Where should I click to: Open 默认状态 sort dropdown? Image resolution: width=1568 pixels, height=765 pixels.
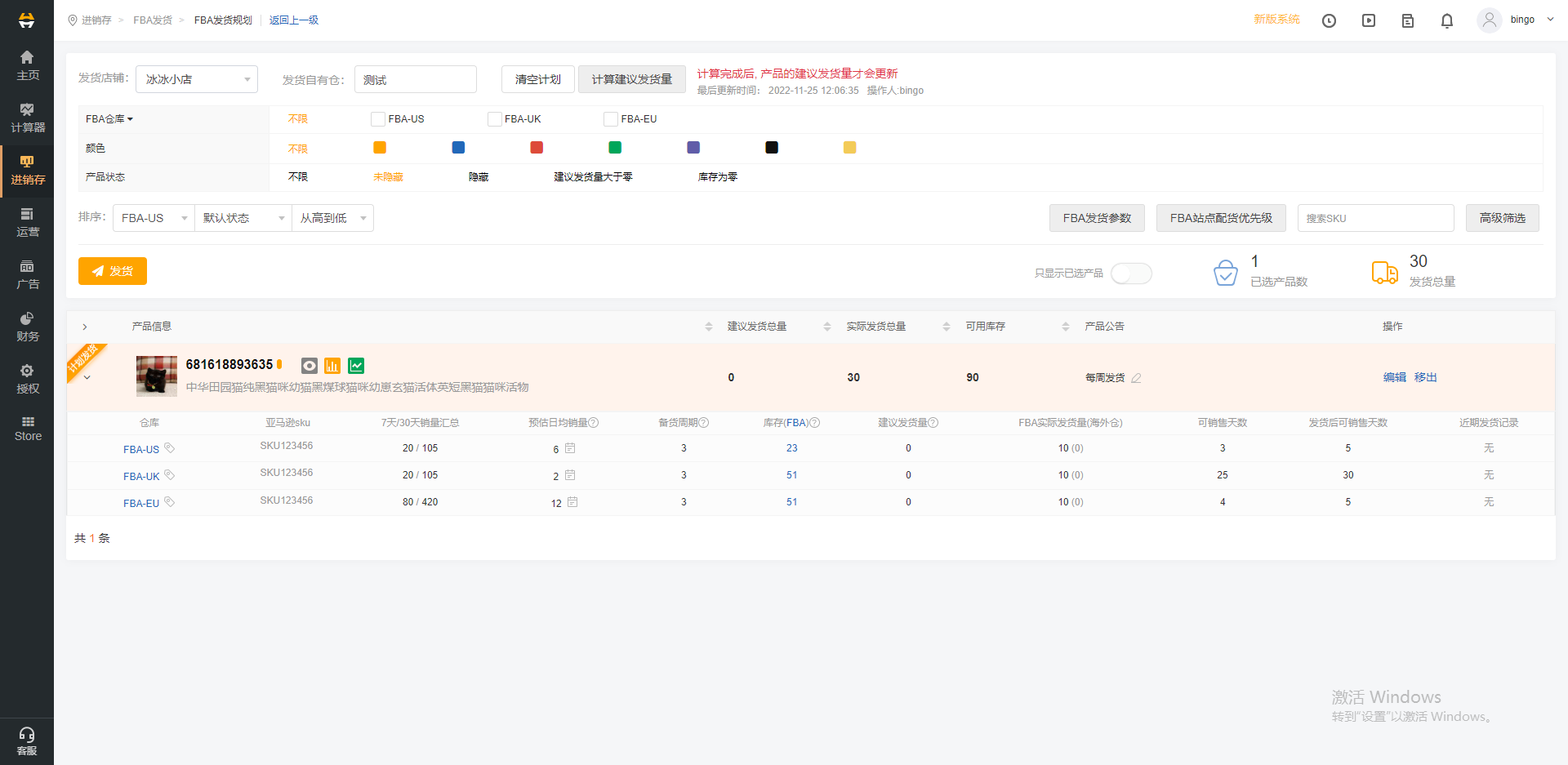click(x=243, y=218)
